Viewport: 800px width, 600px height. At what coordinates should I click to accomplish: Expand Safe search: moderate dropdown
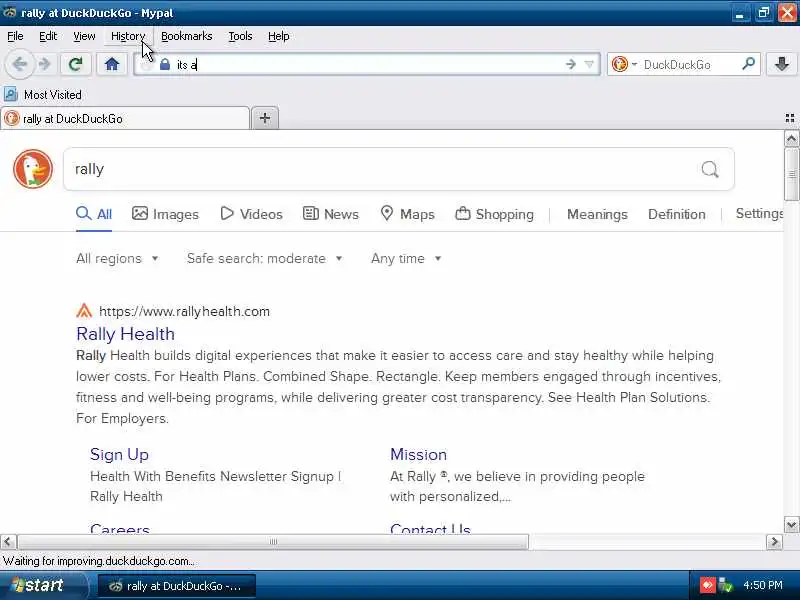[x=264, y=258]
